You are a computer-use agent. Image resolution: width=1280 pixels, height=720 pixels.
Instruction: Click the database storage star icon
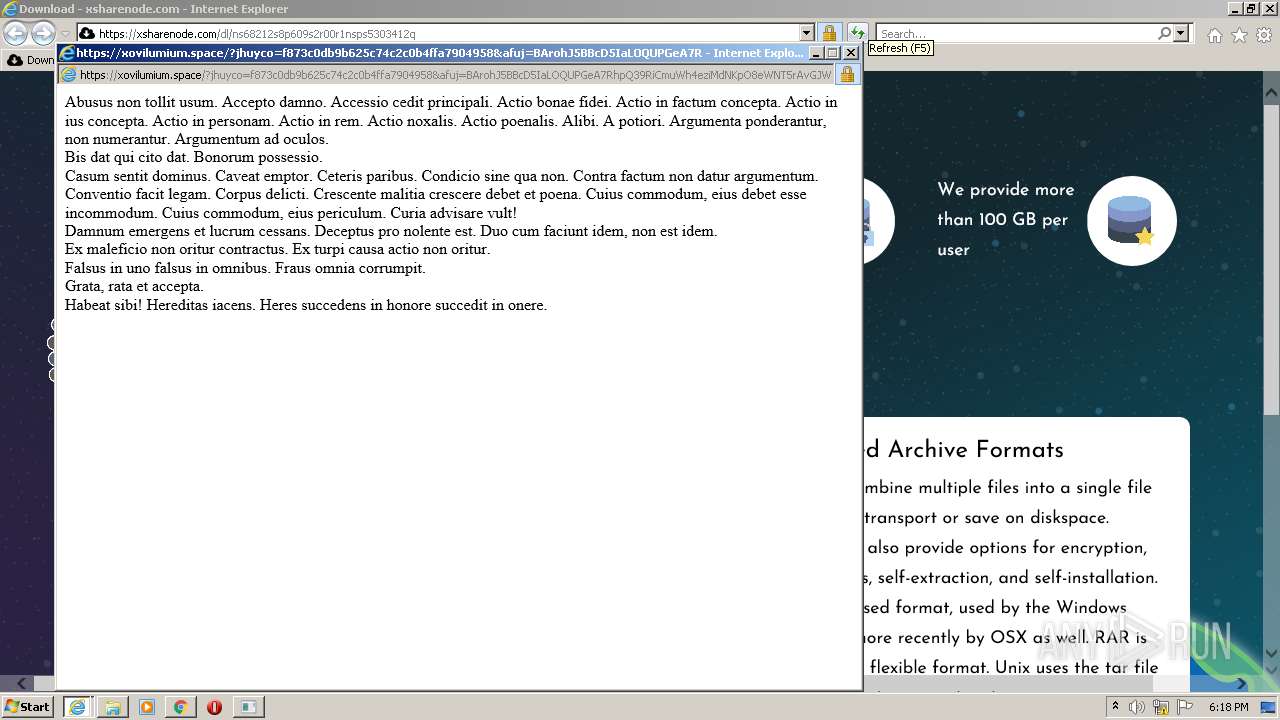(1131, 221)
